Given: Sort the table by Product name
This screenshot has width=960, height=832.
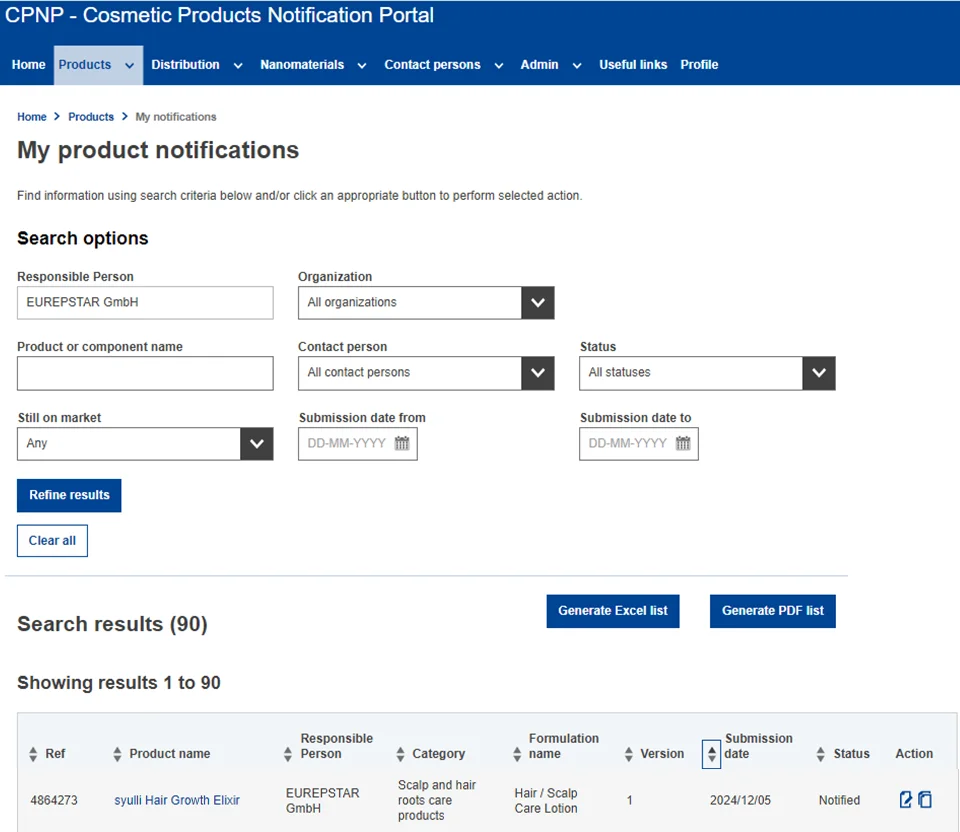Looking at the screenshot, I should tap(118, 754).
